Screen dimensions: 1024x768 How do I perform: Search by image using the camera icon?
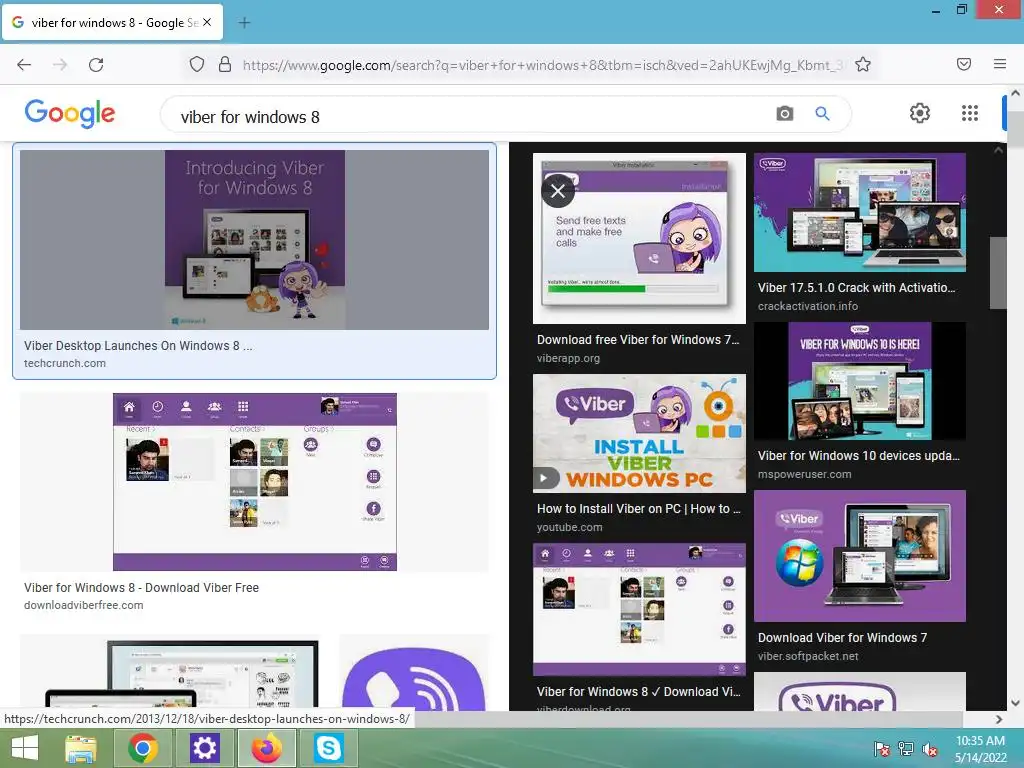784,114
